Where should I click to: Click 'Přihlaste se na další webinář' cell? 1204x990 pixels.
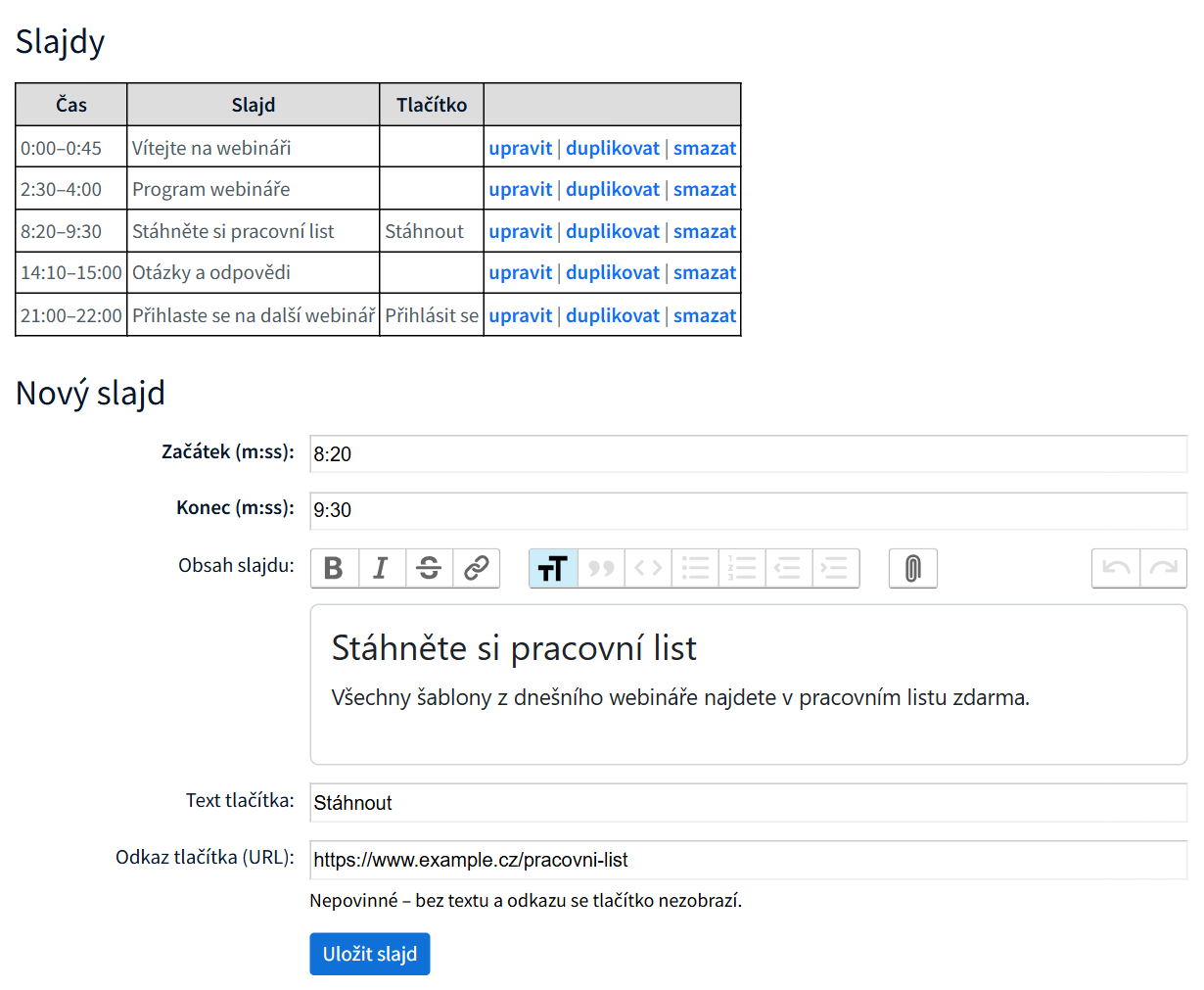tap(254, 315)
